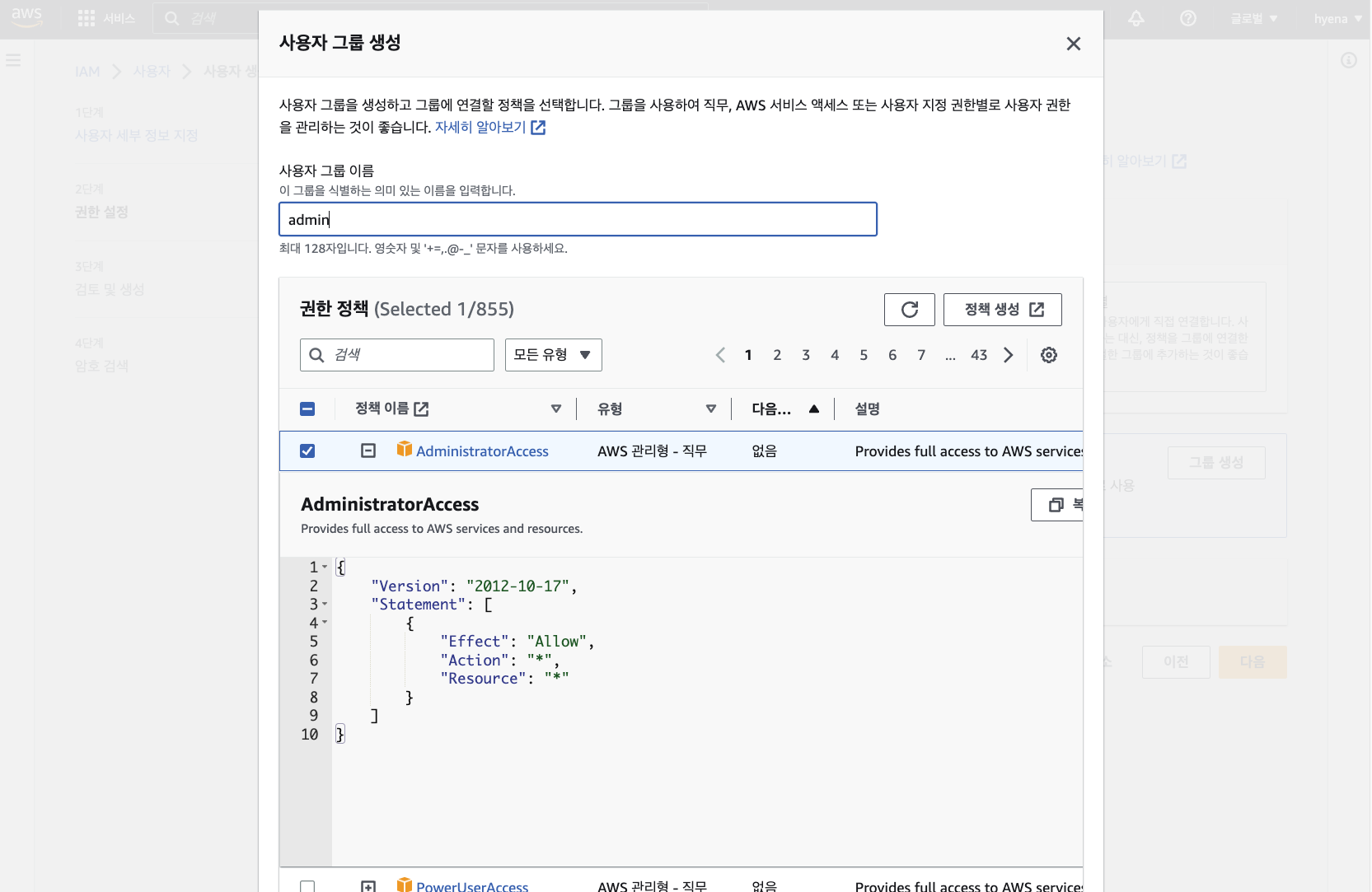Check the PowerUserAccess policy checkbox
The width and height of the screenshot is (1372, 892).
[x=307, y=886]
